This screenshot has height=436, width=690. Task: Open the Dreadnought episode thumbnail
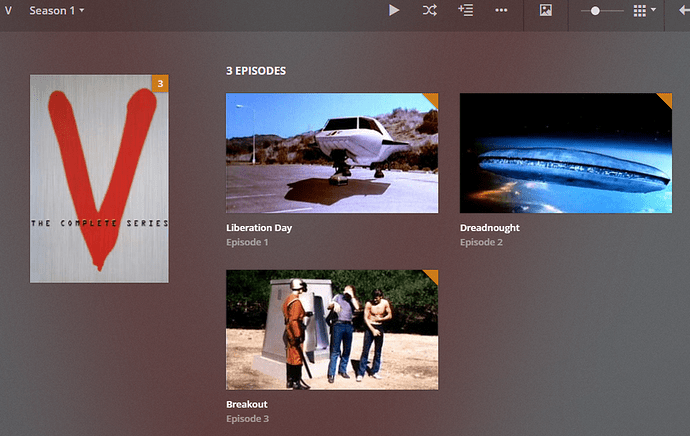coord(565,153)
